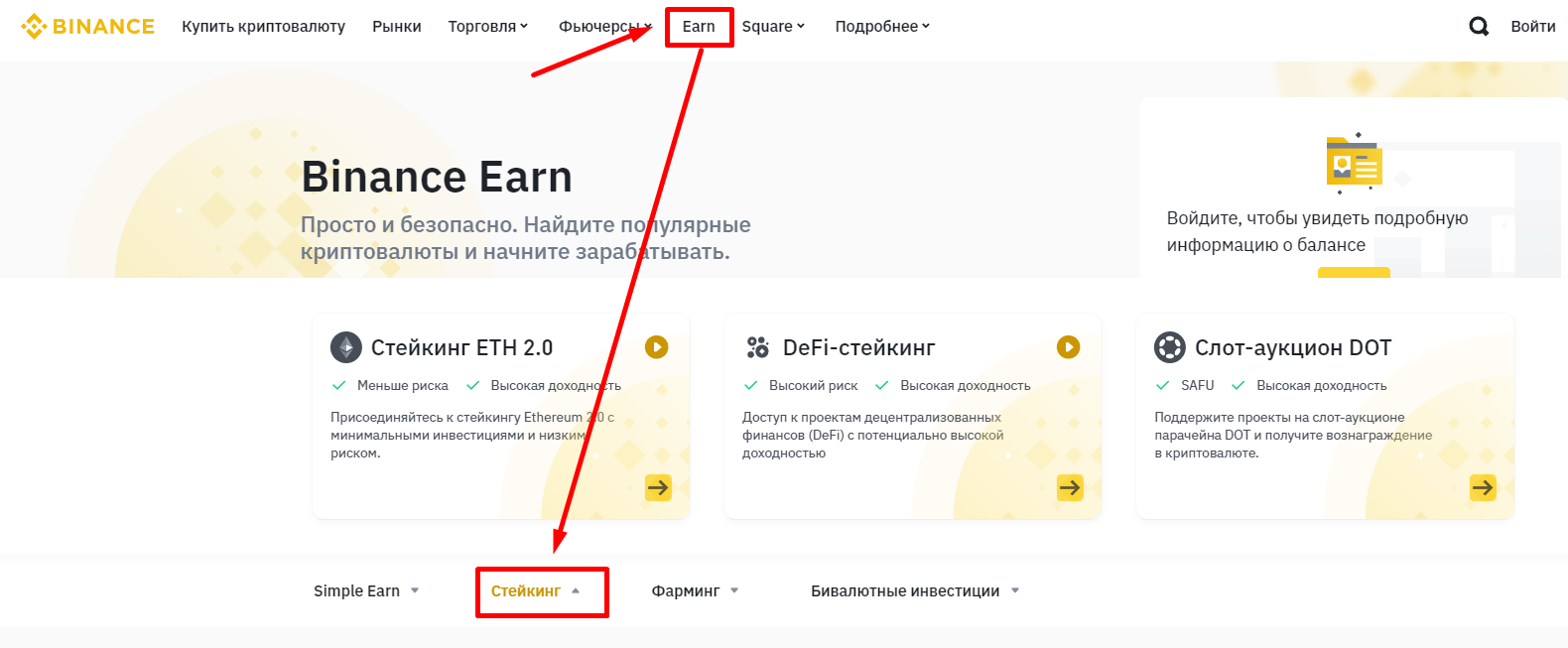Collapse the Стейкинг tab
The height and width of the screenshot is (648, 1568).
pos(536,591)
